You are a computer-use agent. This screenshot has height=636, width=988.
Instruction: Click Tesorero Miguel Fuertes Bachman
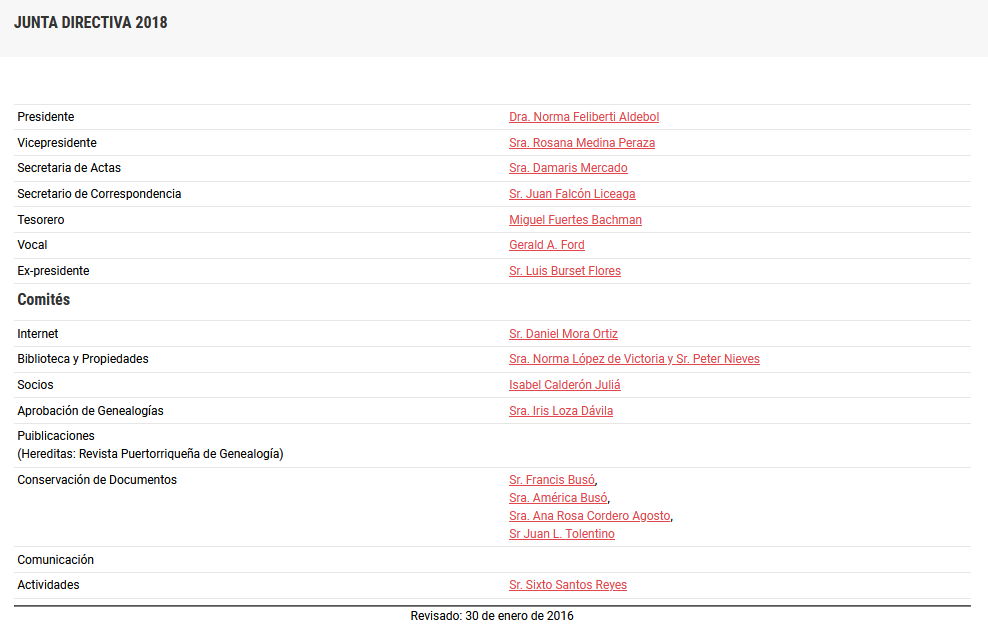tap(575, 220)
